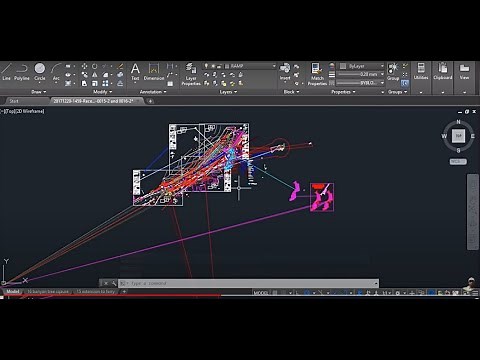Toggle group selection on/off icon
Image resolution: width=480 pixels, height=360 pixels.
point(405,83)
